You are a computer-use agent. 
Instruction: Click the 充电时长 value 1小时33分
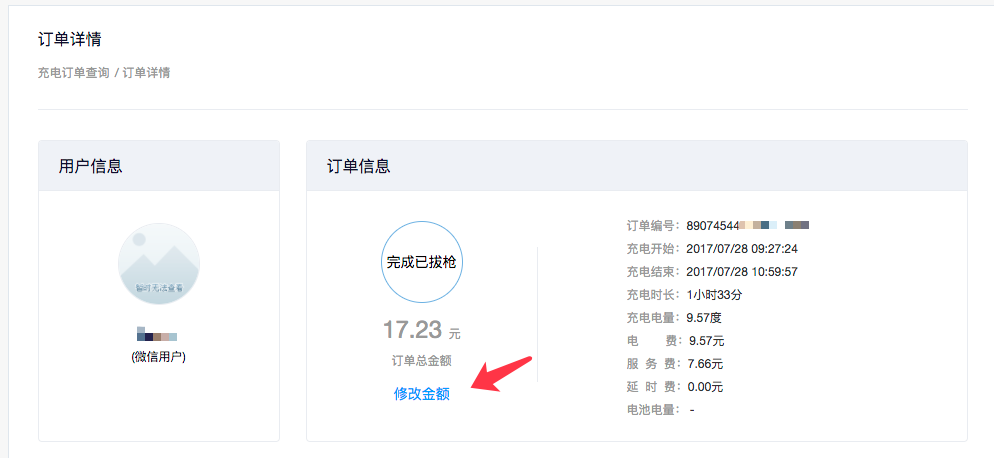click(714, 294)
